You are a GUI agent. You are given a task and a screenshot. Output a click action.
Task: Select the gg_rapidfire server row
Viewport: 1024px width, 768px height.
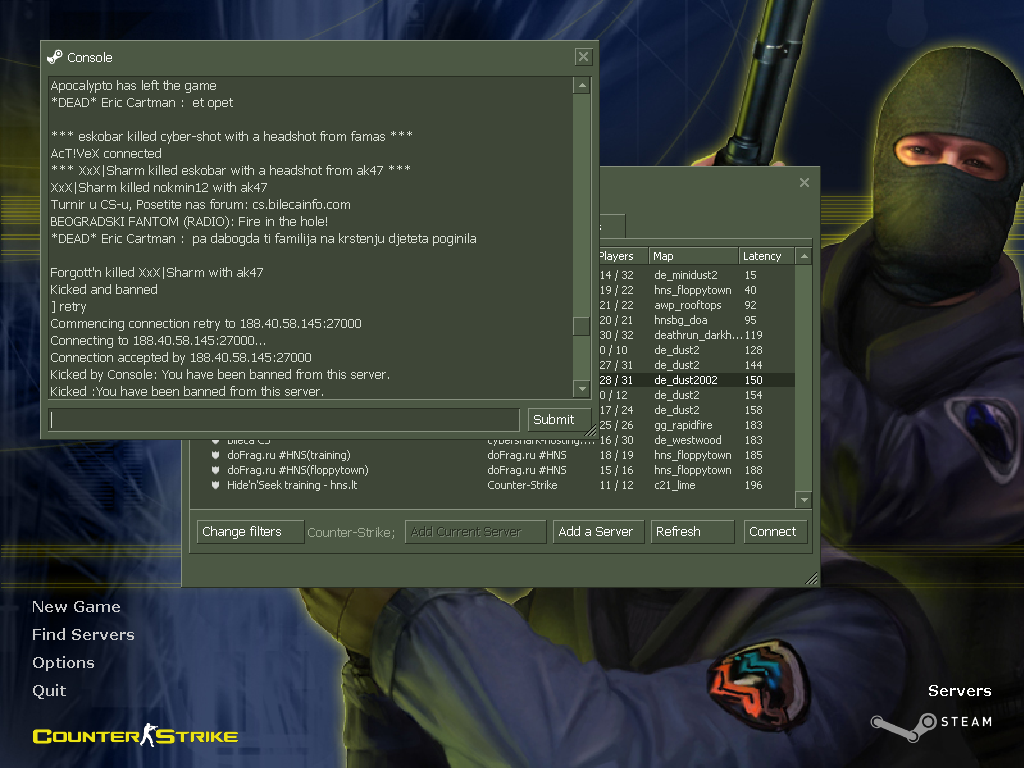[696, 425]
